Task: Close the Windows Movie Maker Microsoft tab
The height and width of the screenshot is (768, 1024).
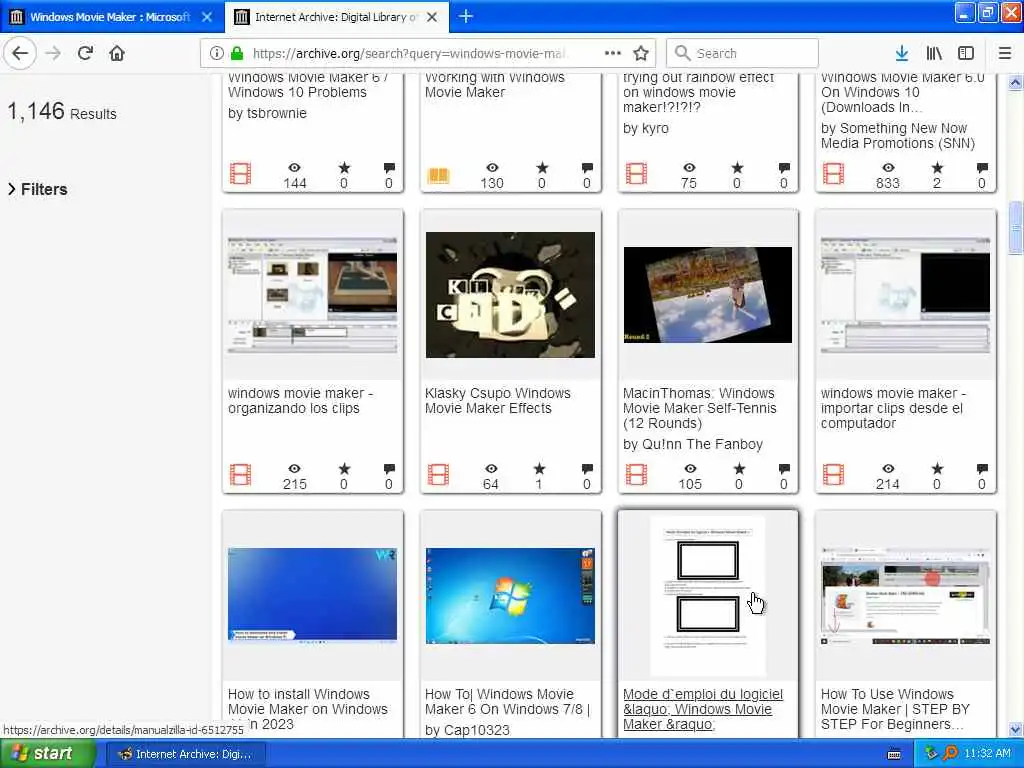Action: pos(207,17)
